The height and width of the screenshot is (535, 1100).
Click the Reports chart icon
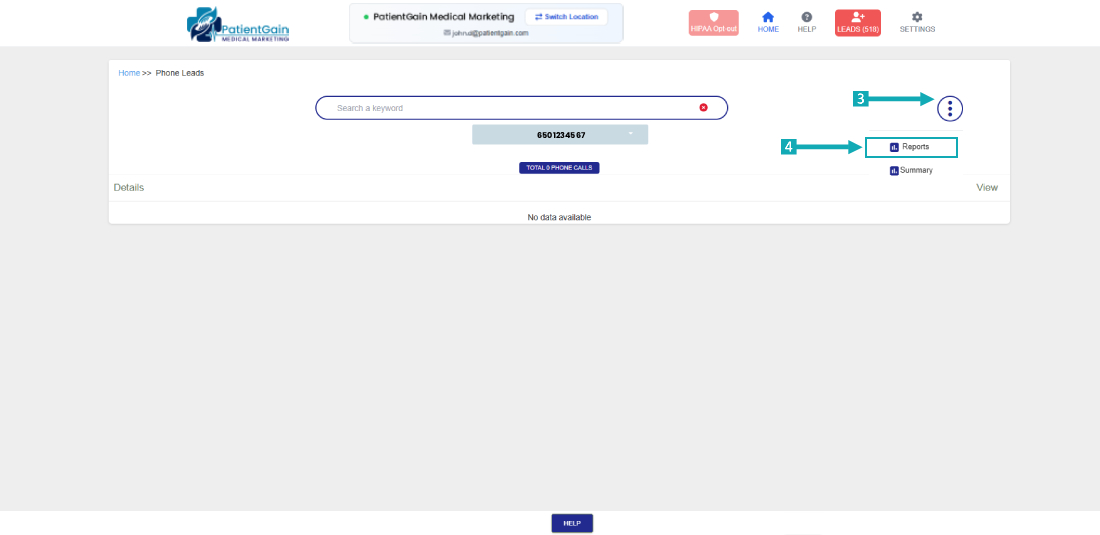(x=894, y=147)
